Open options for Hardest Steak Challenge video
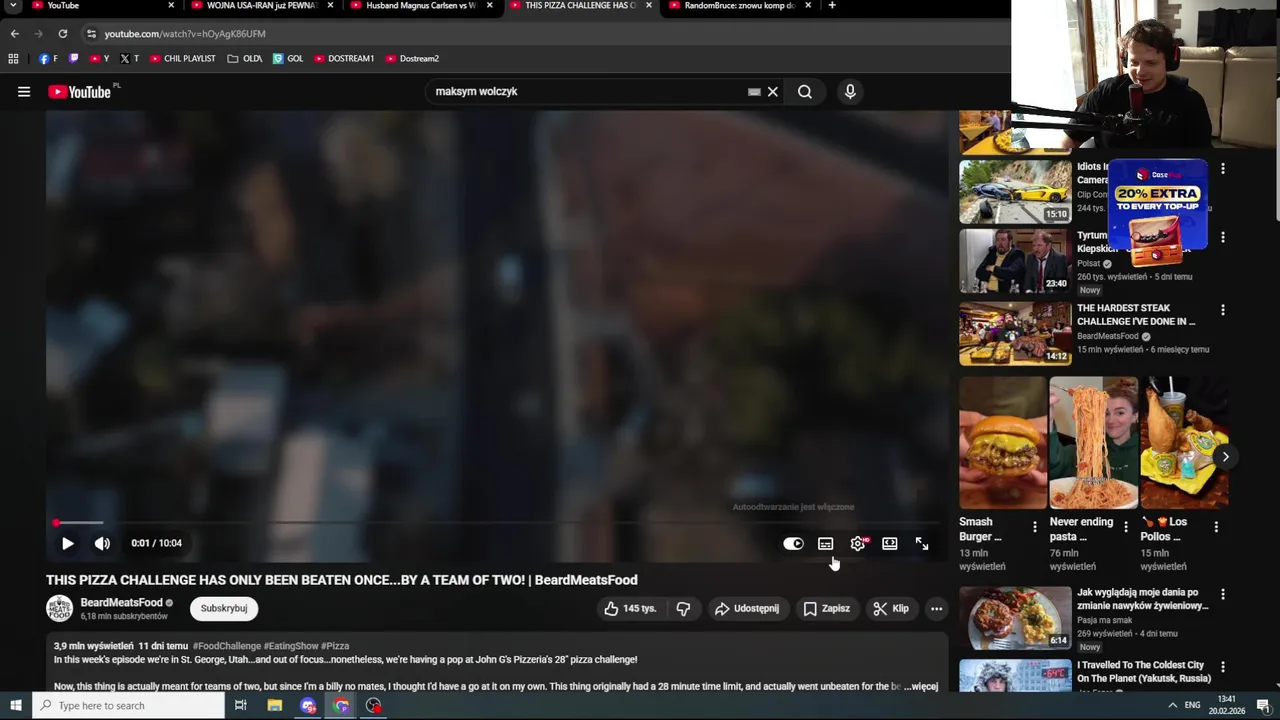Image resolution: width=1280 pixels, height=720 pixels. (x=1222, y=310)
